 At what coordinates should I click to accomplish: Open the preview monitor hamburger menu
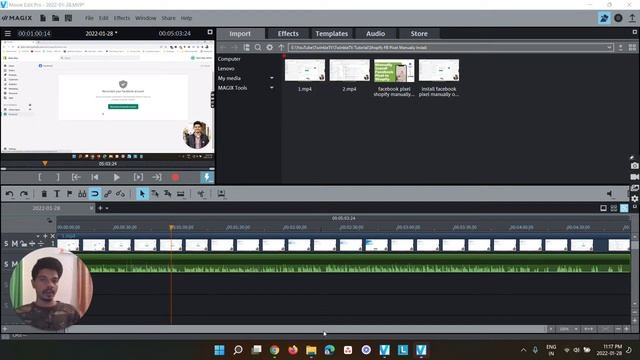[8, 33]
